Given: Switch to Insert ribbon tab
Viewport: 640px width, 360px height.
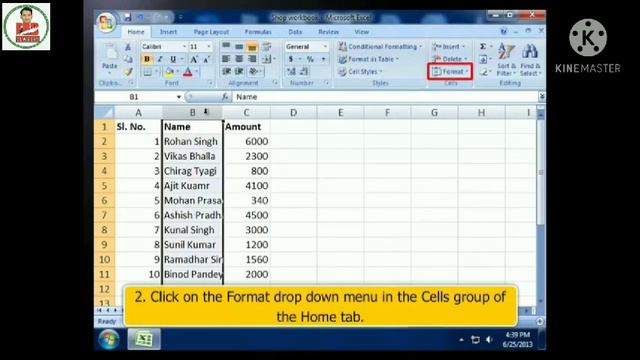Looking at the screenshot, I should [168, 31].
